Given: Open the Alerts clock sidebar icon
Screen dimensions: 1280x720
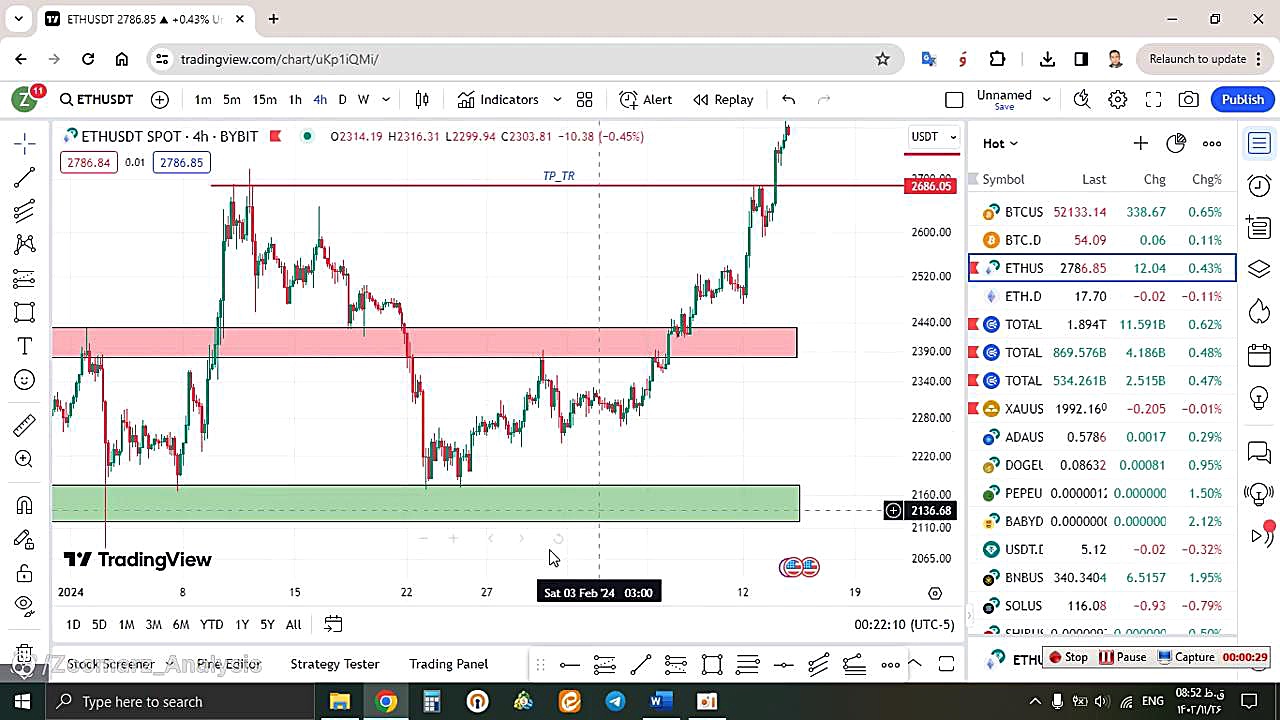Looking at the screenshot, I should coord(1259,185).
